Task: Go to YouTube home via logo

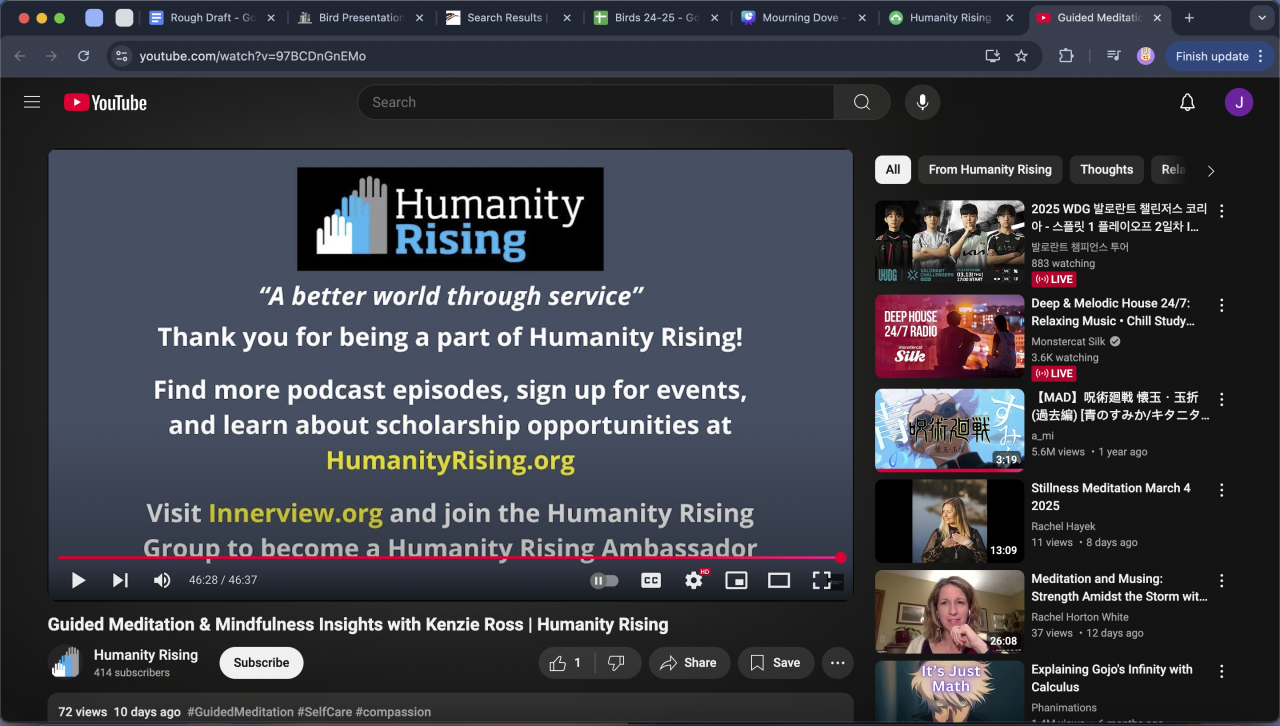Action: tap(105, 102)
